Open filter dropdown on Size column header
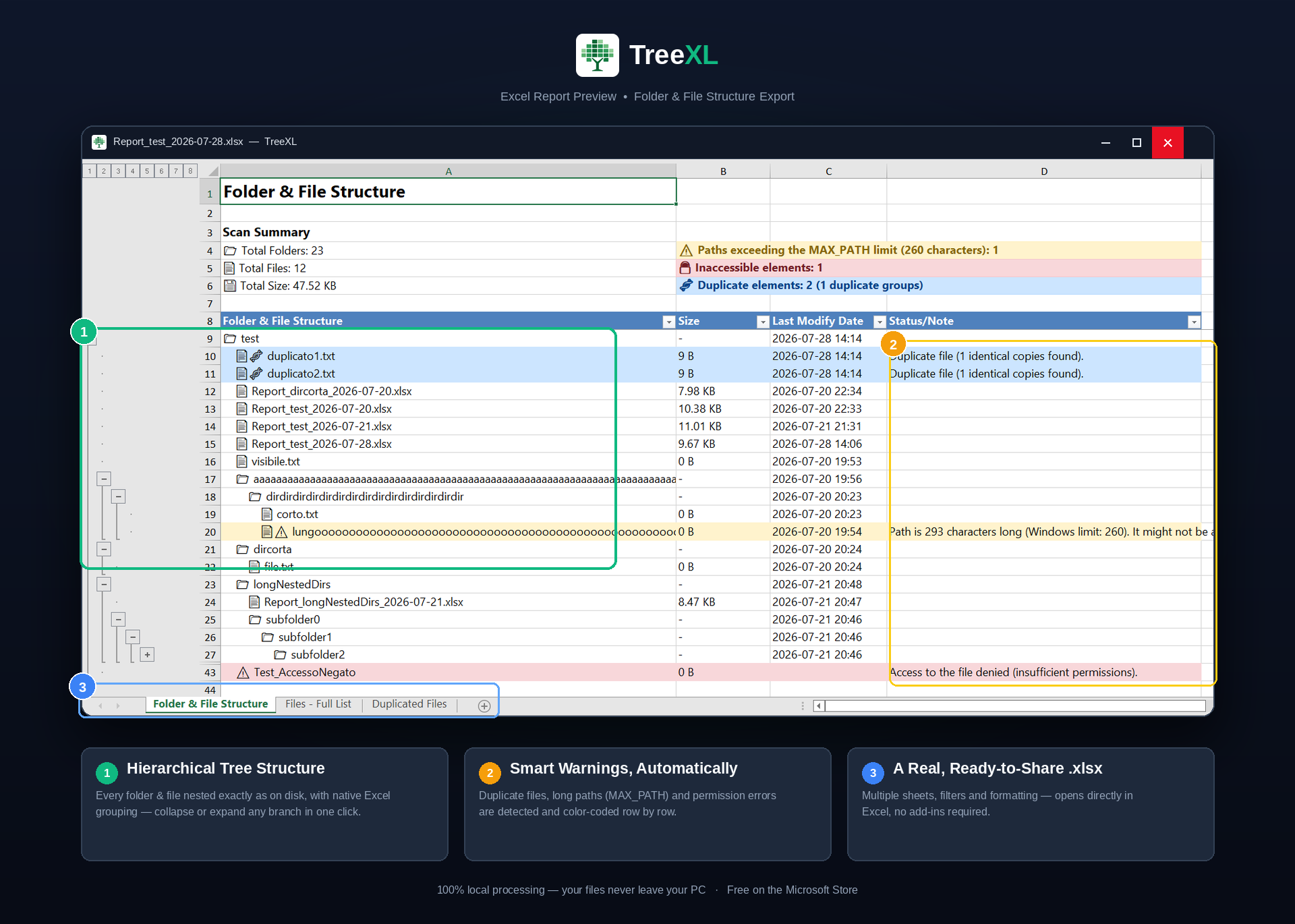This screenshot has width=1295, height=924. [763, 322]
